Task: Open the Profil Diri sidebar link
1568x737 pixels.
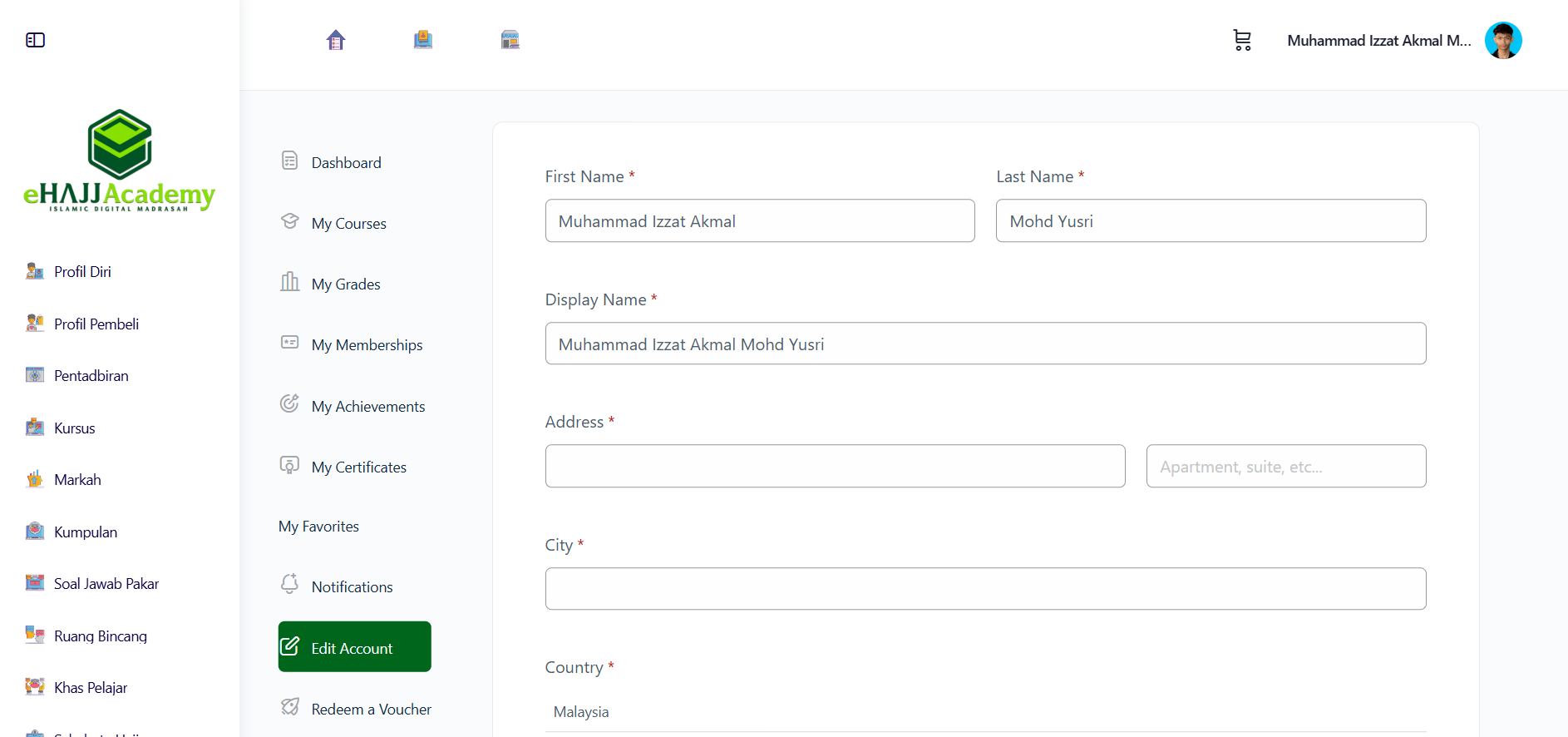Action: [82, 271]
